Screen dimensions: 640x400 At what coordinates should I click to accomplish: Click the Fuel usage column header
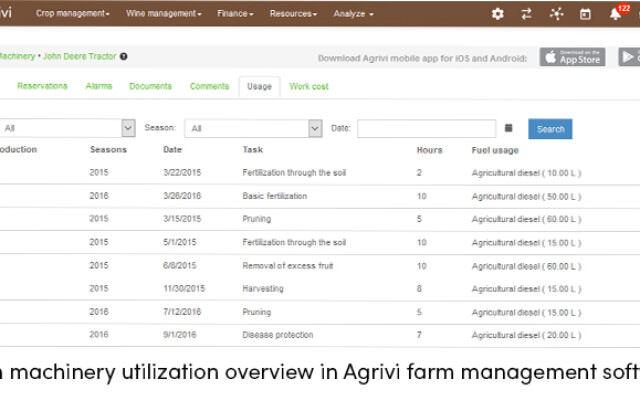point(495,150)
